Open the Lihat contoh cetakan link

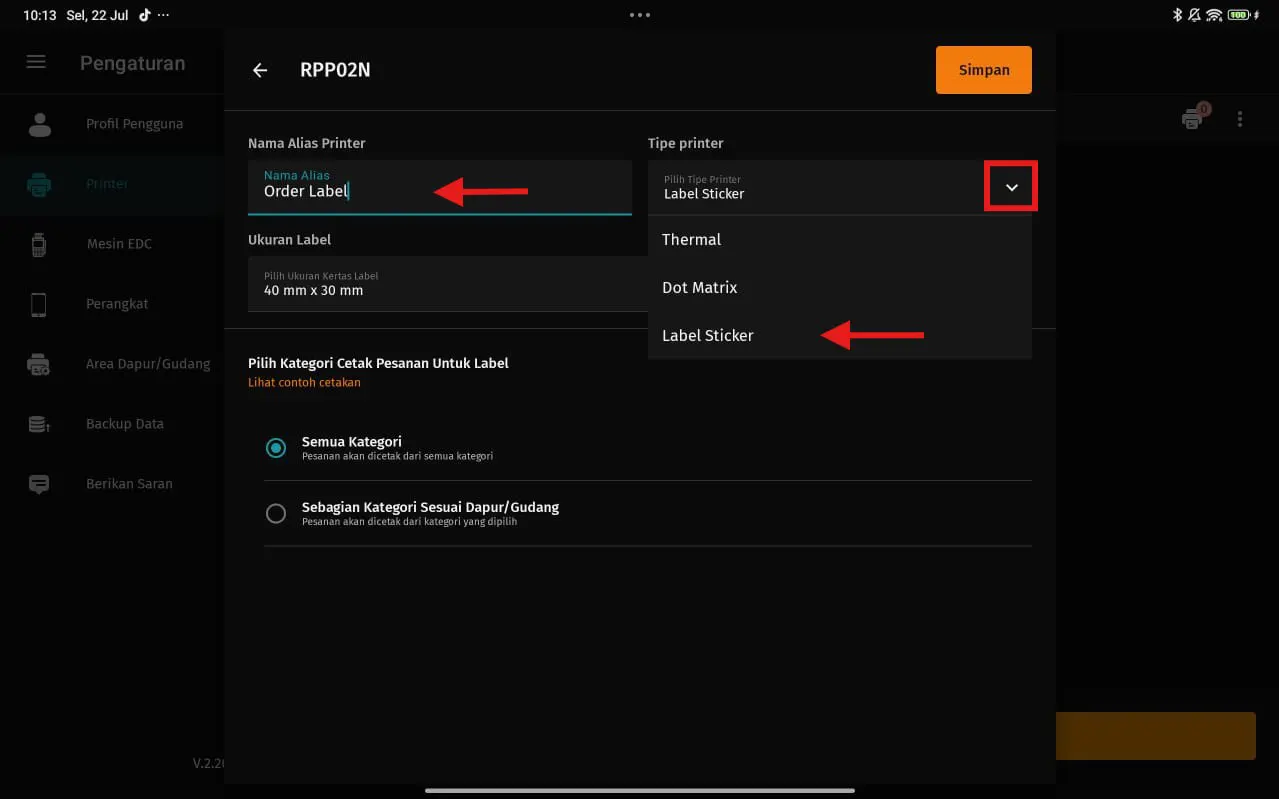pyautogui.click(x=304, y=382)
